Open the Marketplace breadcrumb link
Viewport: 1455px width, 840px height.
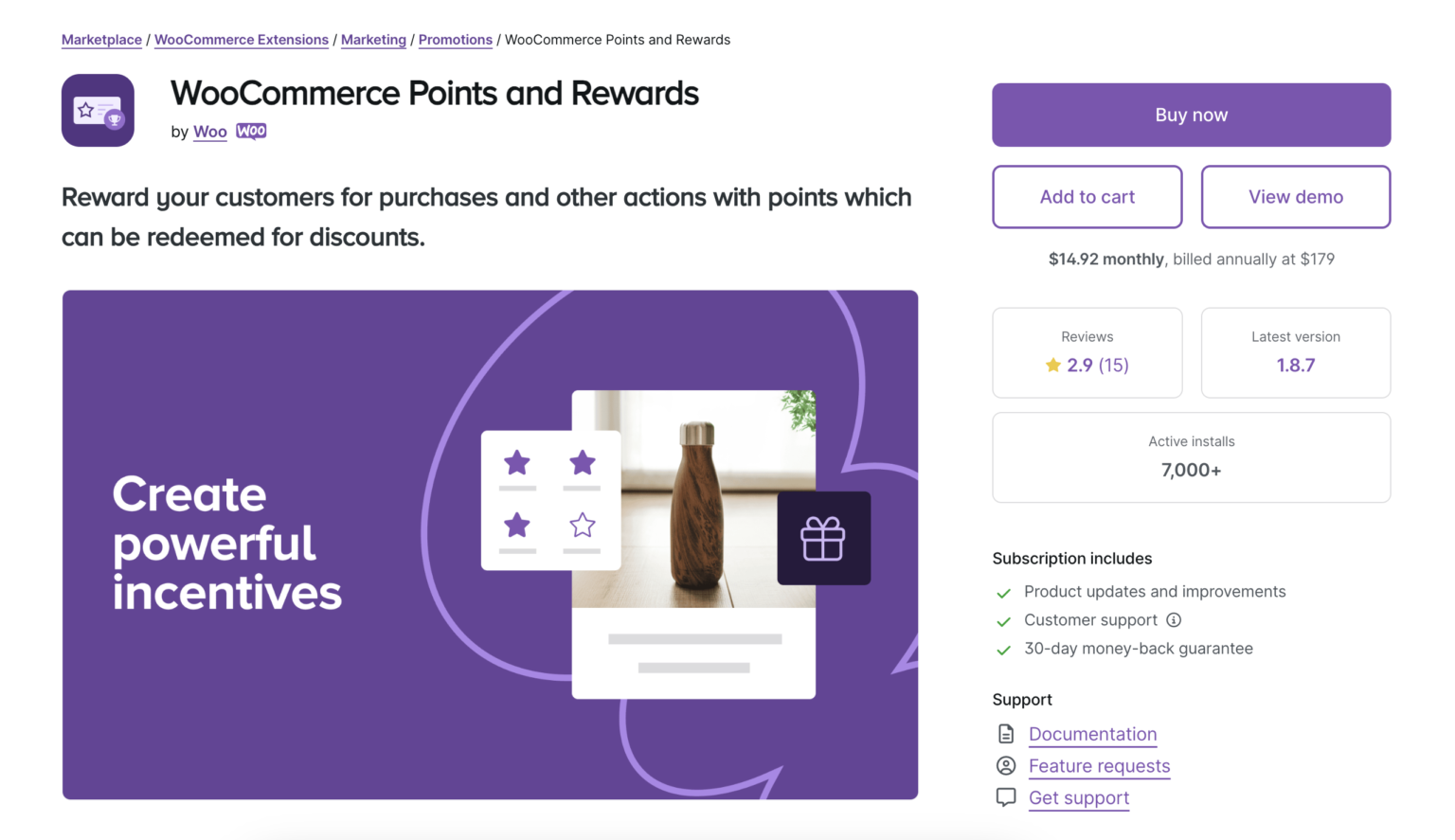point(101,39)
